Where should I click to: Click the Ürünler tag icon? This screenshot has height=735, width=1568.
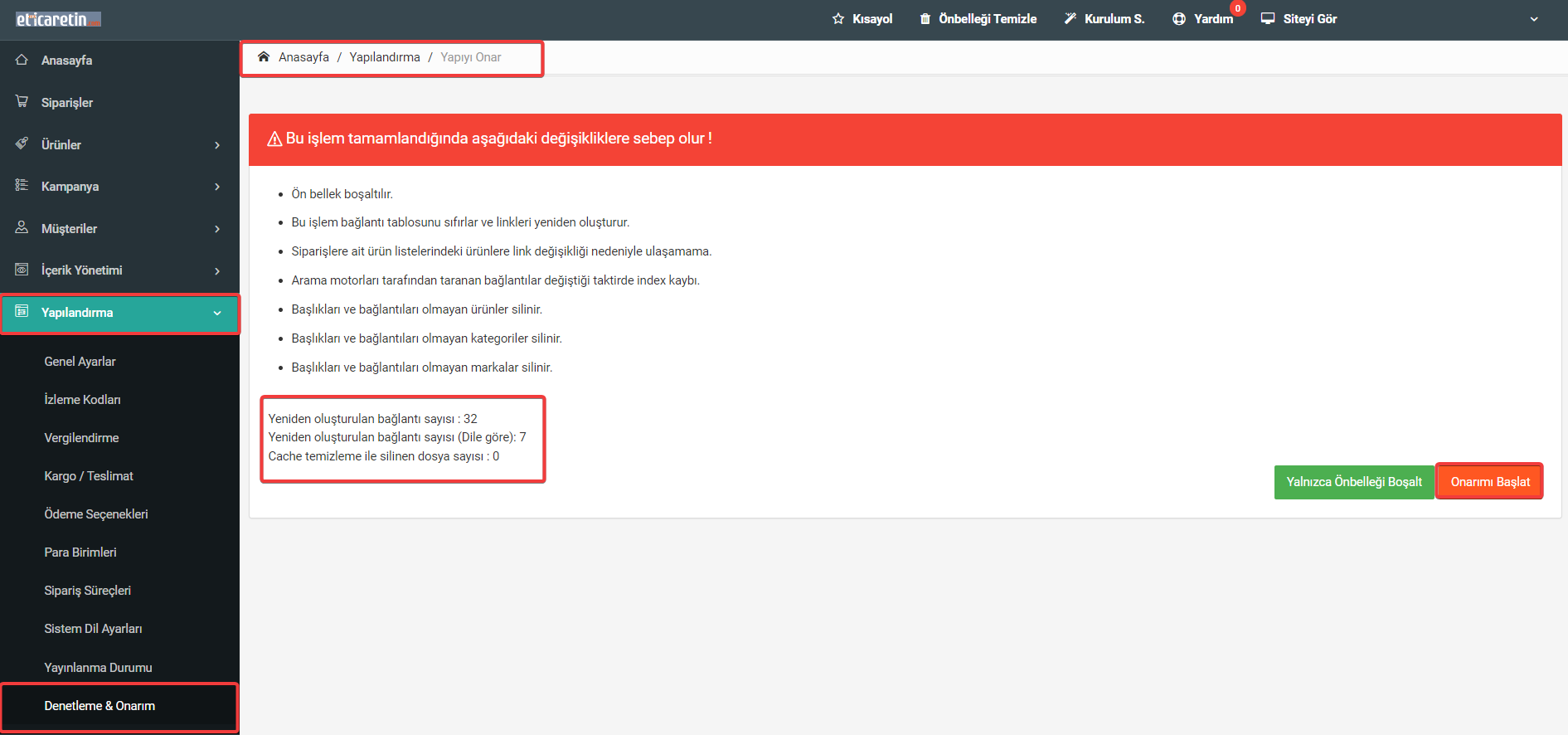pos(22,144)
